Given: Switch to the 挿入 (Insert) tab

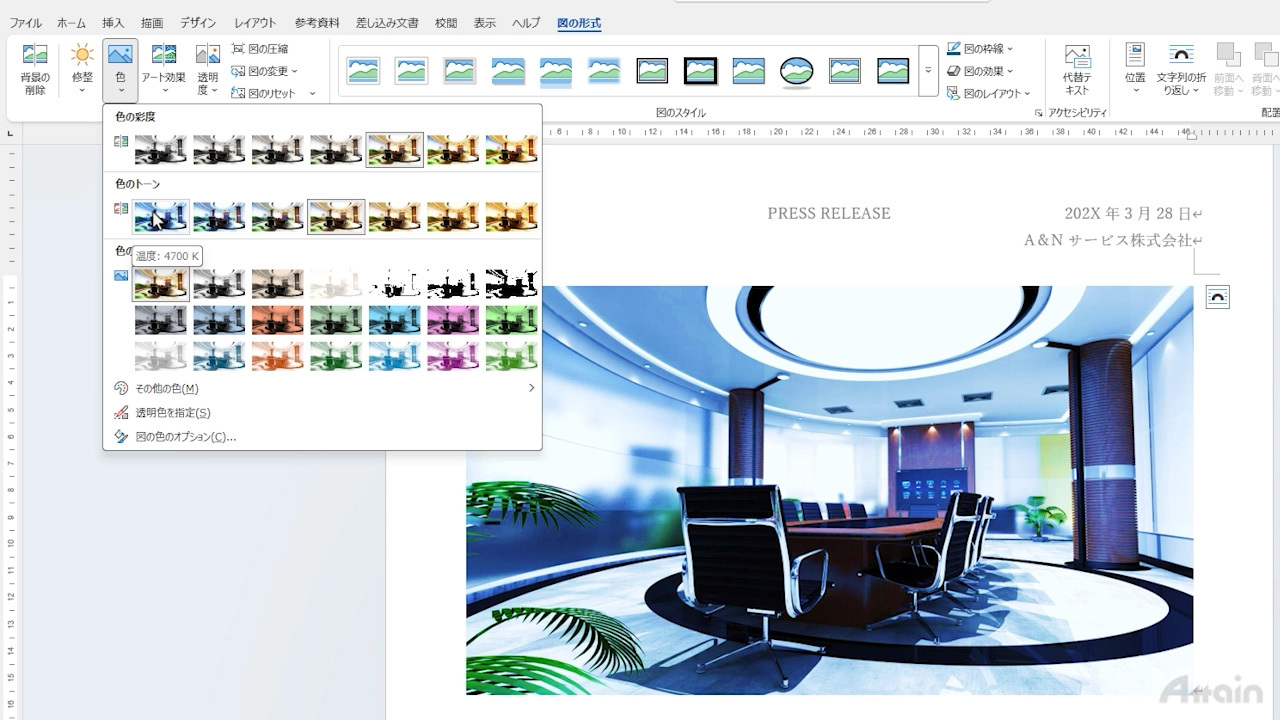Looking at the screenshot, I should coord(113,23).
